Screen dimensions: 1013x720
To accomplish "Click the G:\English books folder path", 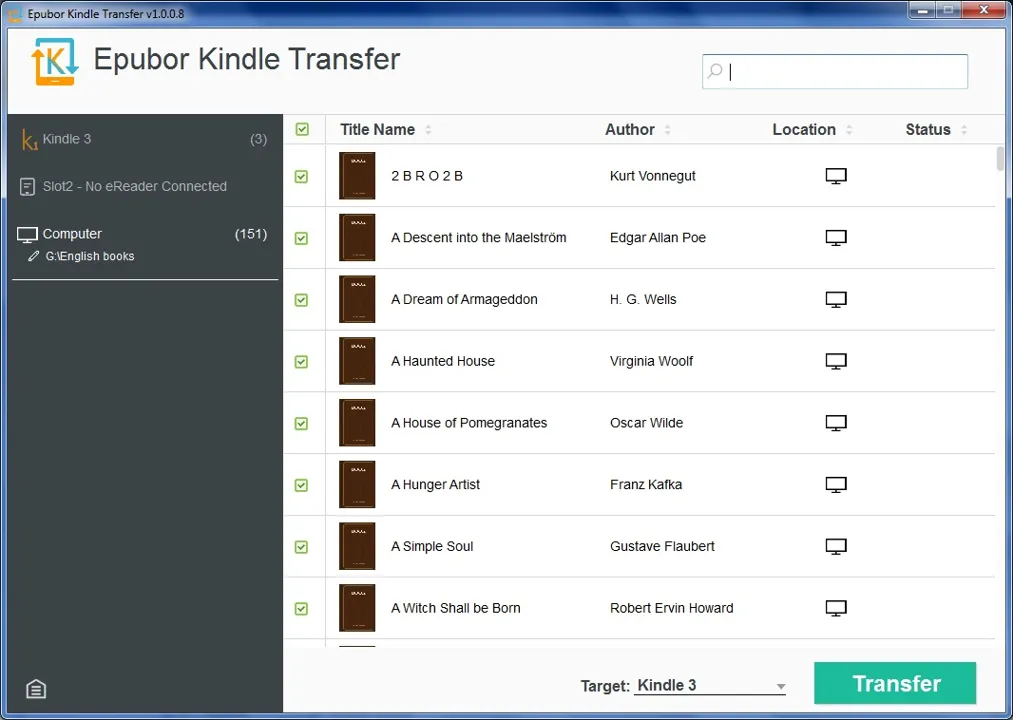I will pos(90,257).
